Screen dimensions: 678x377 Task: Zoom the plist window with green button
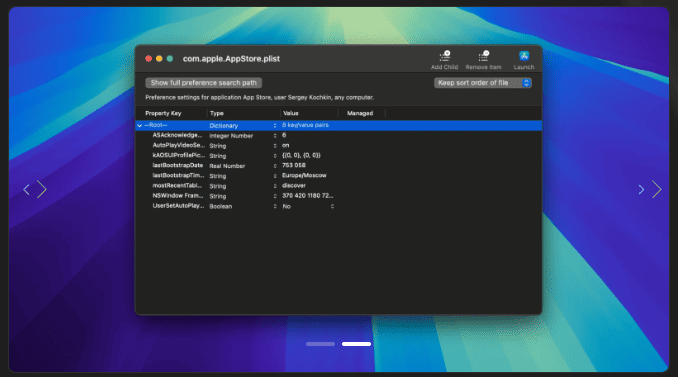click(x=170, y=59)
